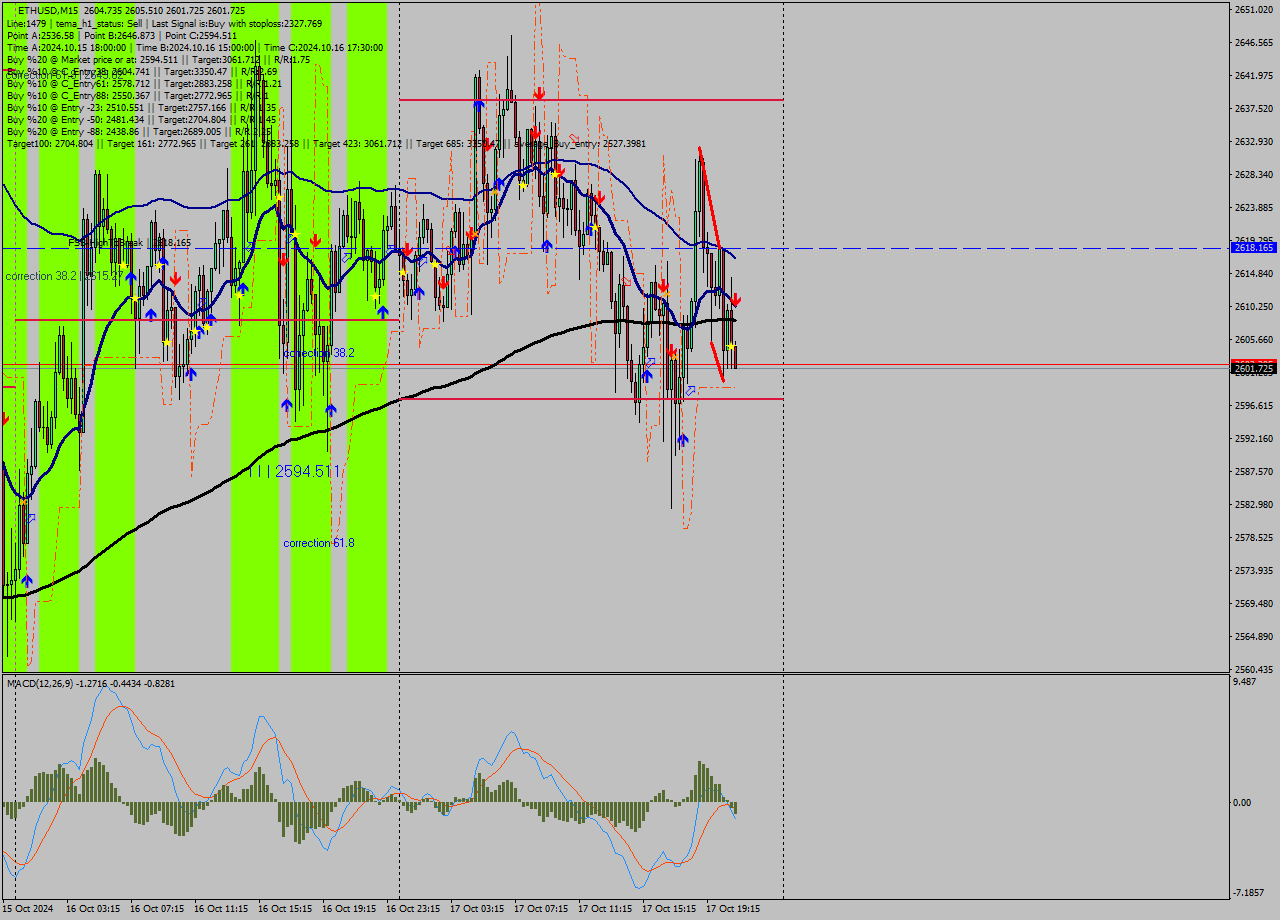Click the '16 Oct 15:15' time label
The height and width of the screenshot is (920, 1280).
coord(285,909)
